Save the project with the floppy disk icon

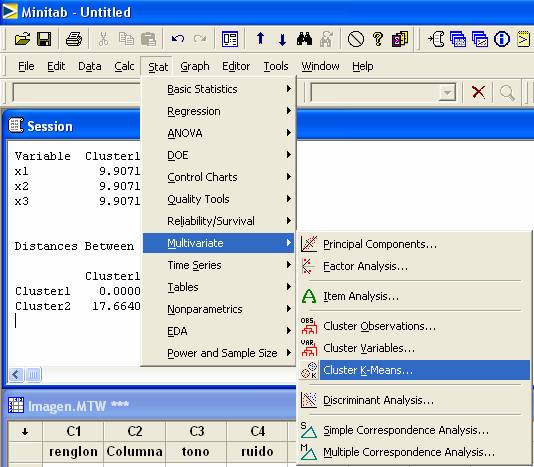click(44, 39)
